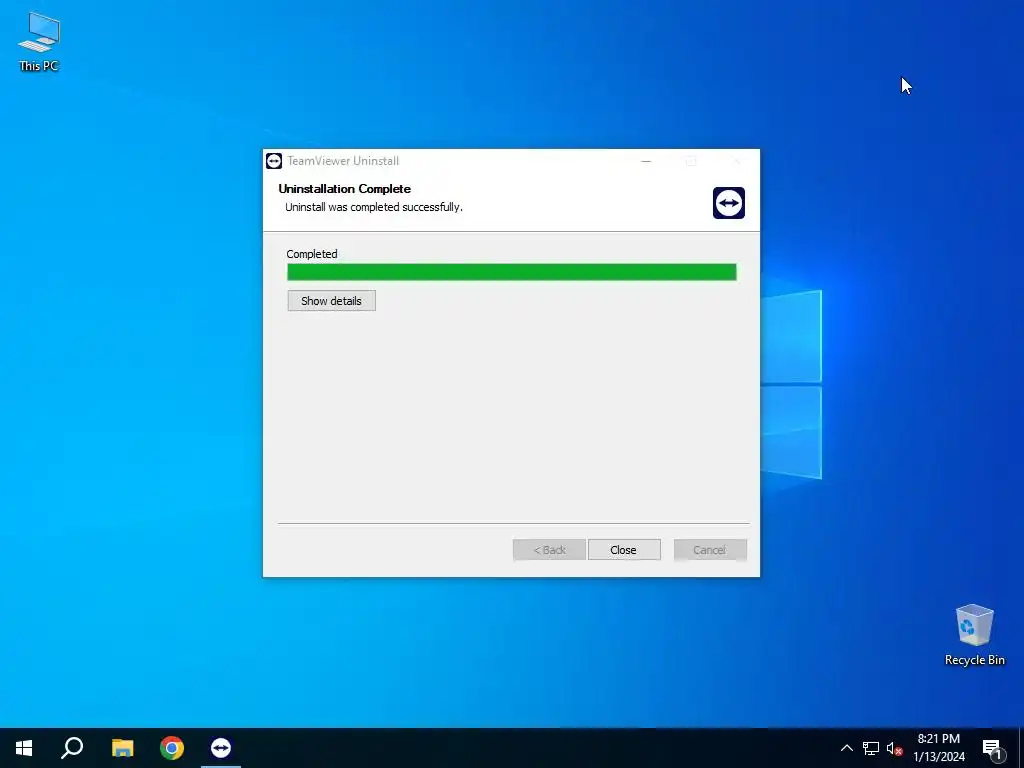Click the Completed status label
The image size is (1024, 768).
pyautogui.click(x=312, y=254)
